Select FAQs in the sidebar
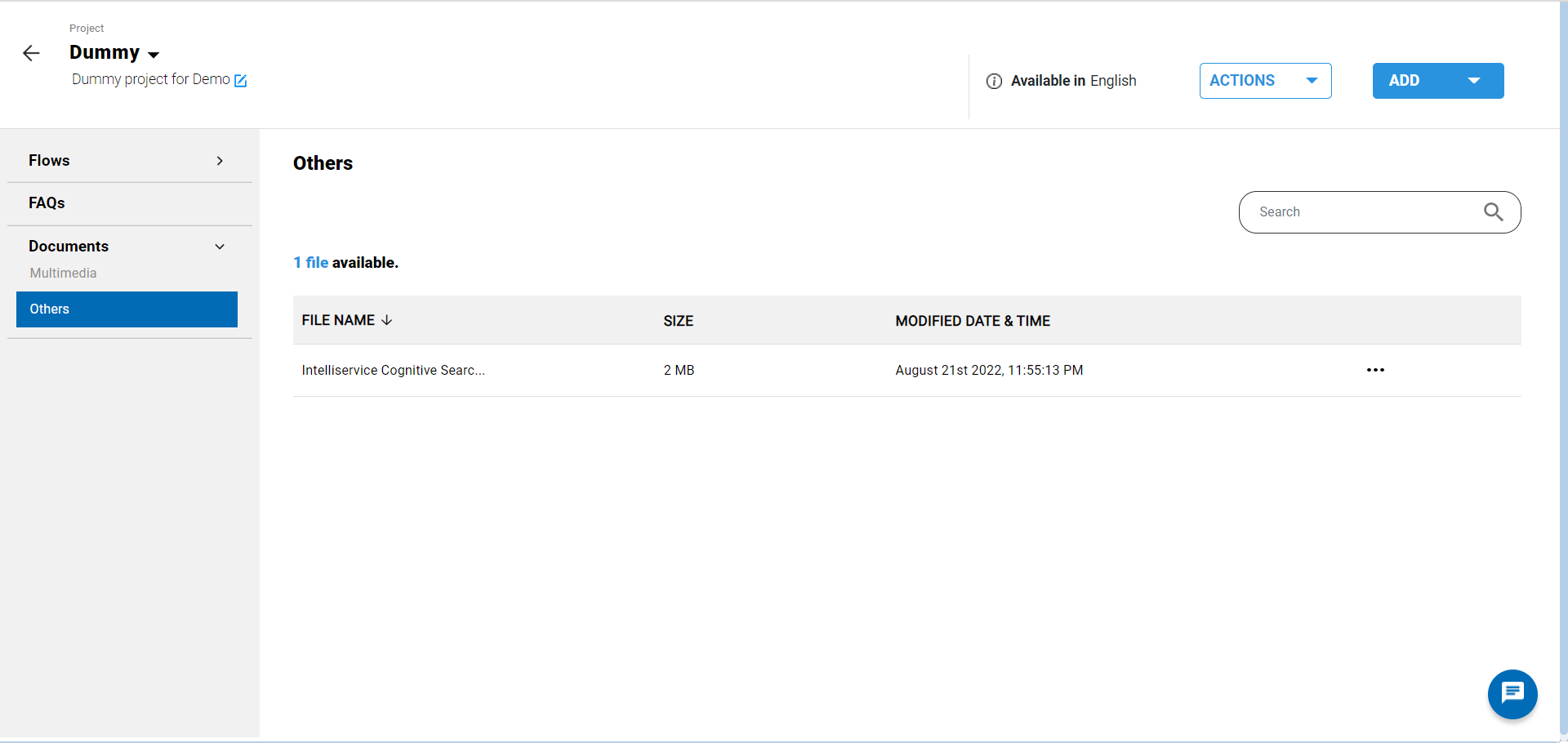The width and height of the screenshot is (1568, 743). click(x=47, y=203)
